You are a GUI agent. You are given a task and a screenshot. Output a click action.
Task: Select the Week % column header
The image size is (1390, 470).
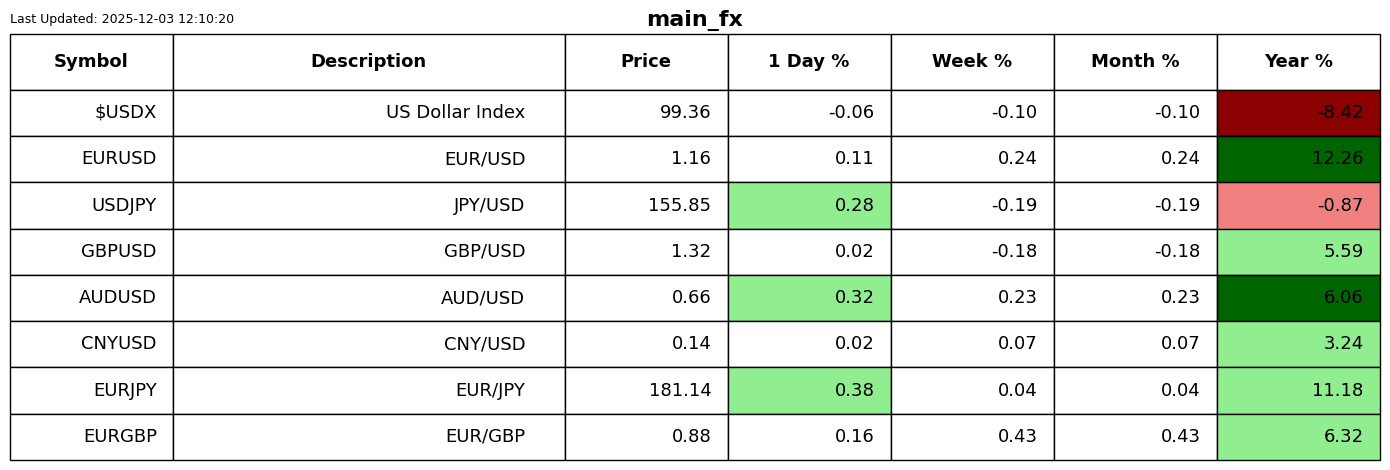click(x=972, y=62)
